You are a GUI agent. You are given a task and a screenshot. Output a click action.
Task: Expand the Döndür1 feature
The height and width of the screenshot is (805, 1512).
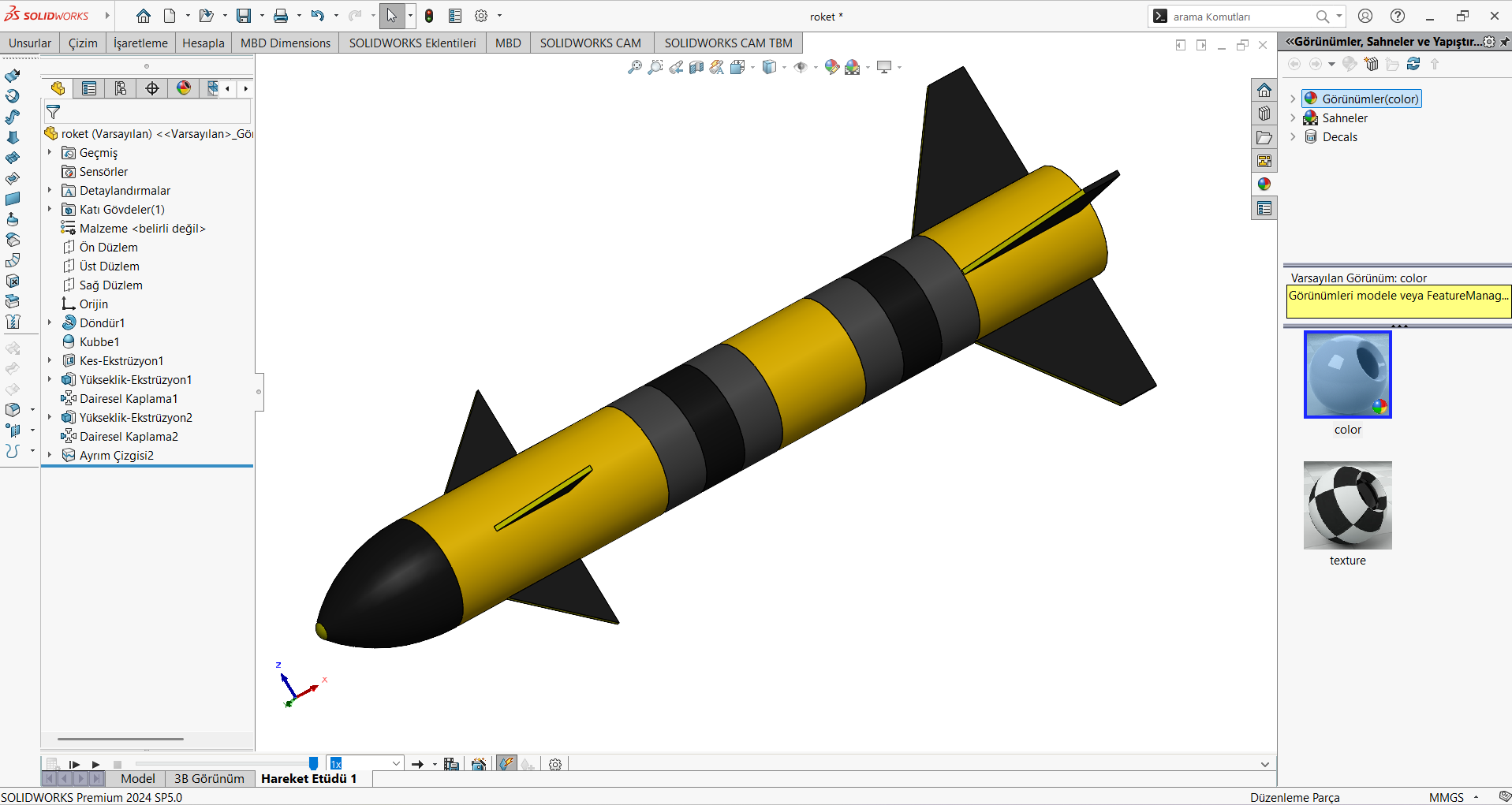tap(50, 322)
